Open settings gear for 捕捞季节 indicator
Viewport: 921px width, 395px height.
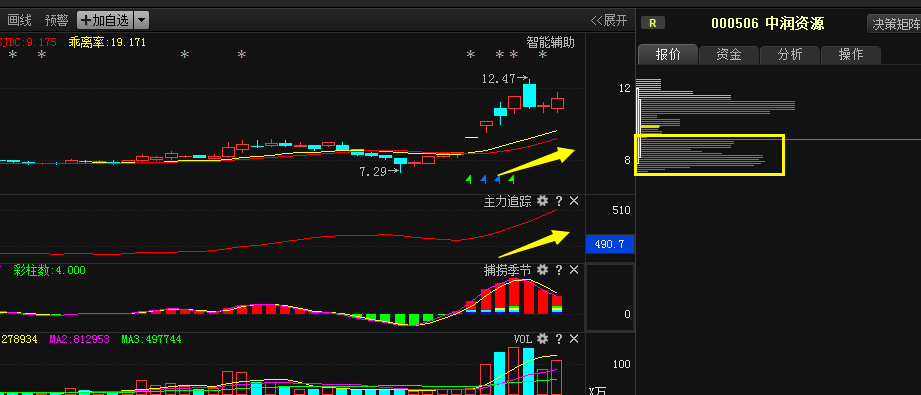[543, 270]
